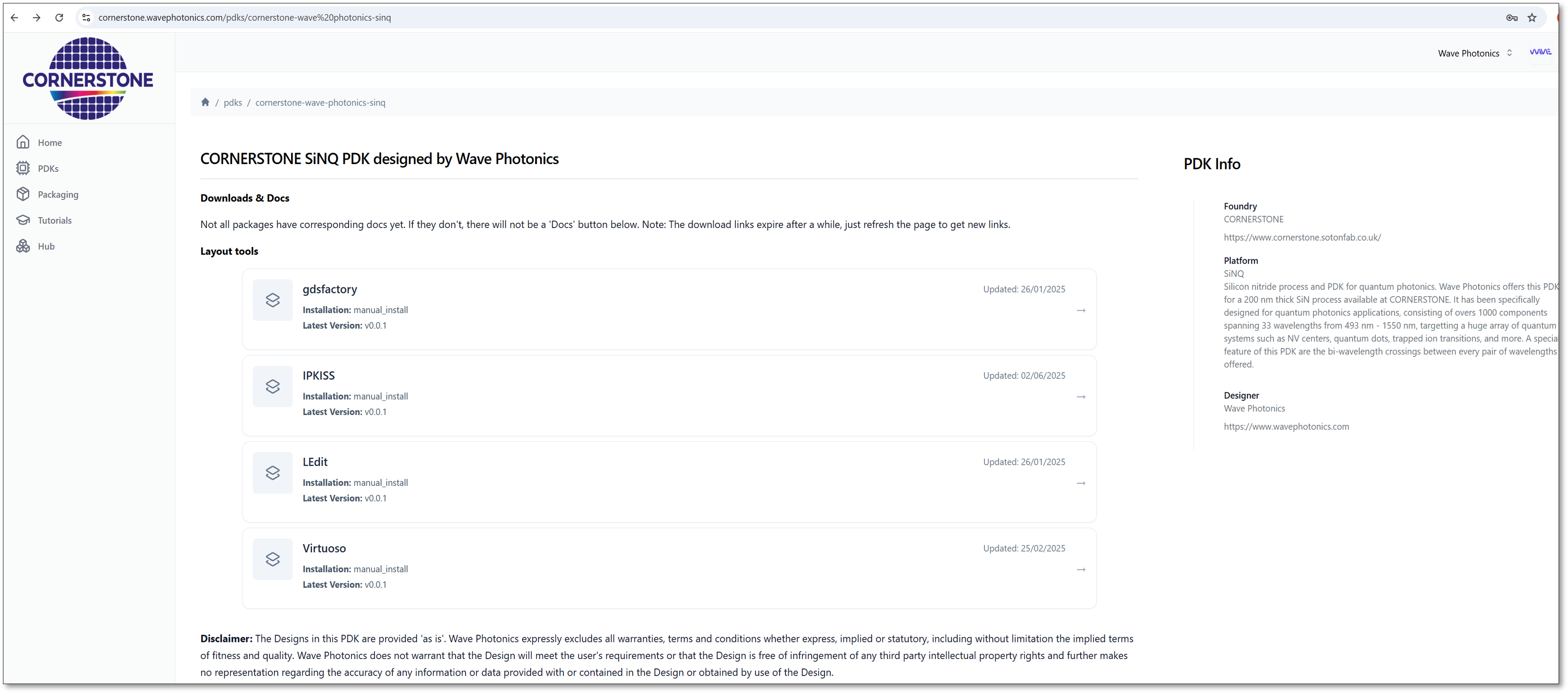
Task: Click Virtuoso 'Installation: manual_install' text
Action: pyautogui.click(x=355, y=569)
